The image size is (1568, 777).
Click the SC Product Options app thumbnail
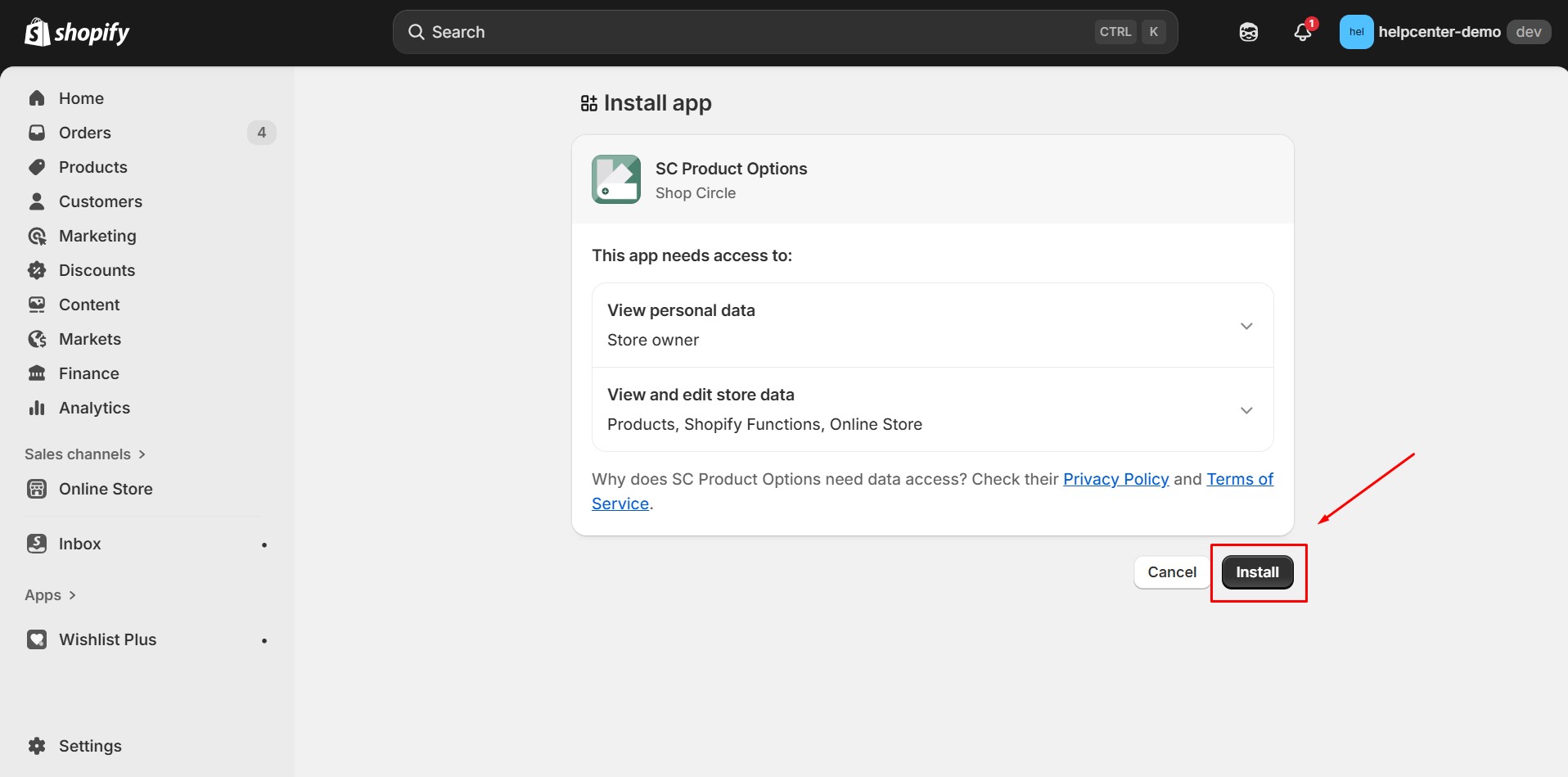(x=615, y=178)
